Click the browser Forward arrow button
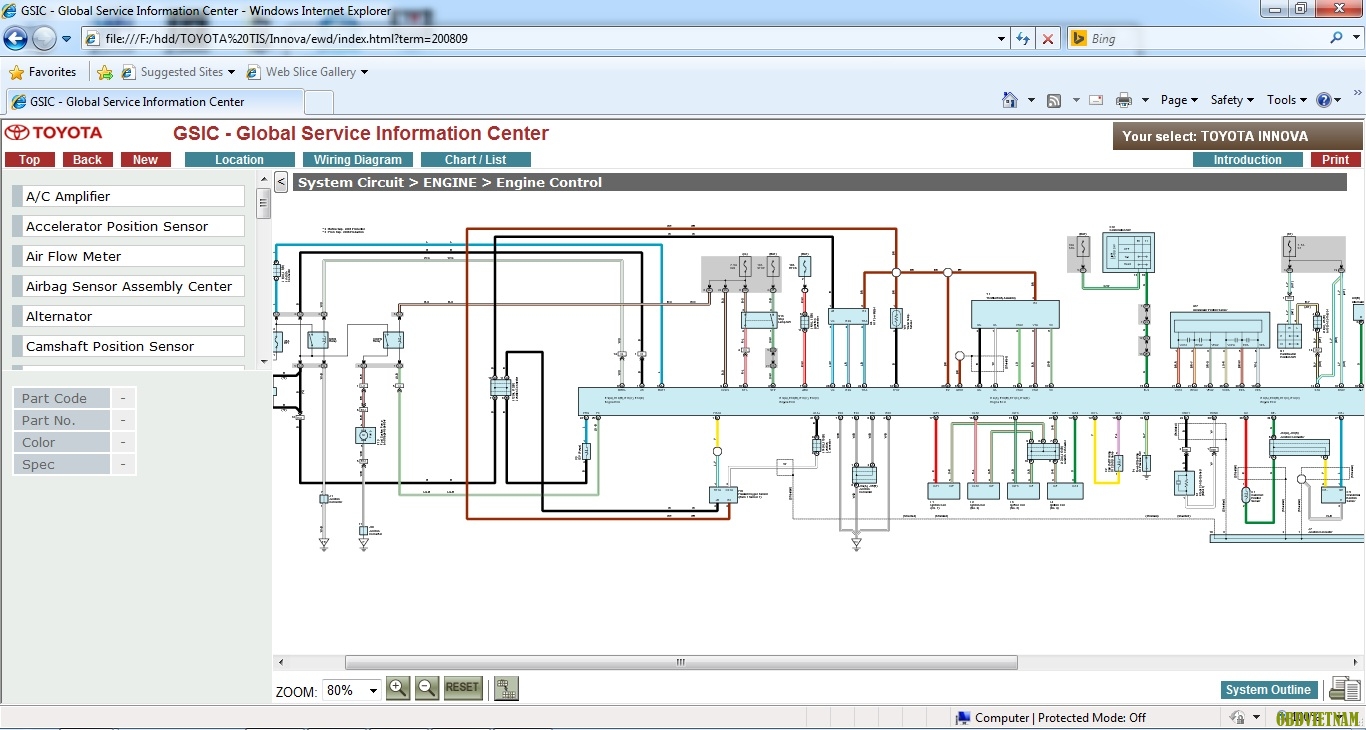Image resolution: width=1366 pixels, height=730 pixels. 44,39
